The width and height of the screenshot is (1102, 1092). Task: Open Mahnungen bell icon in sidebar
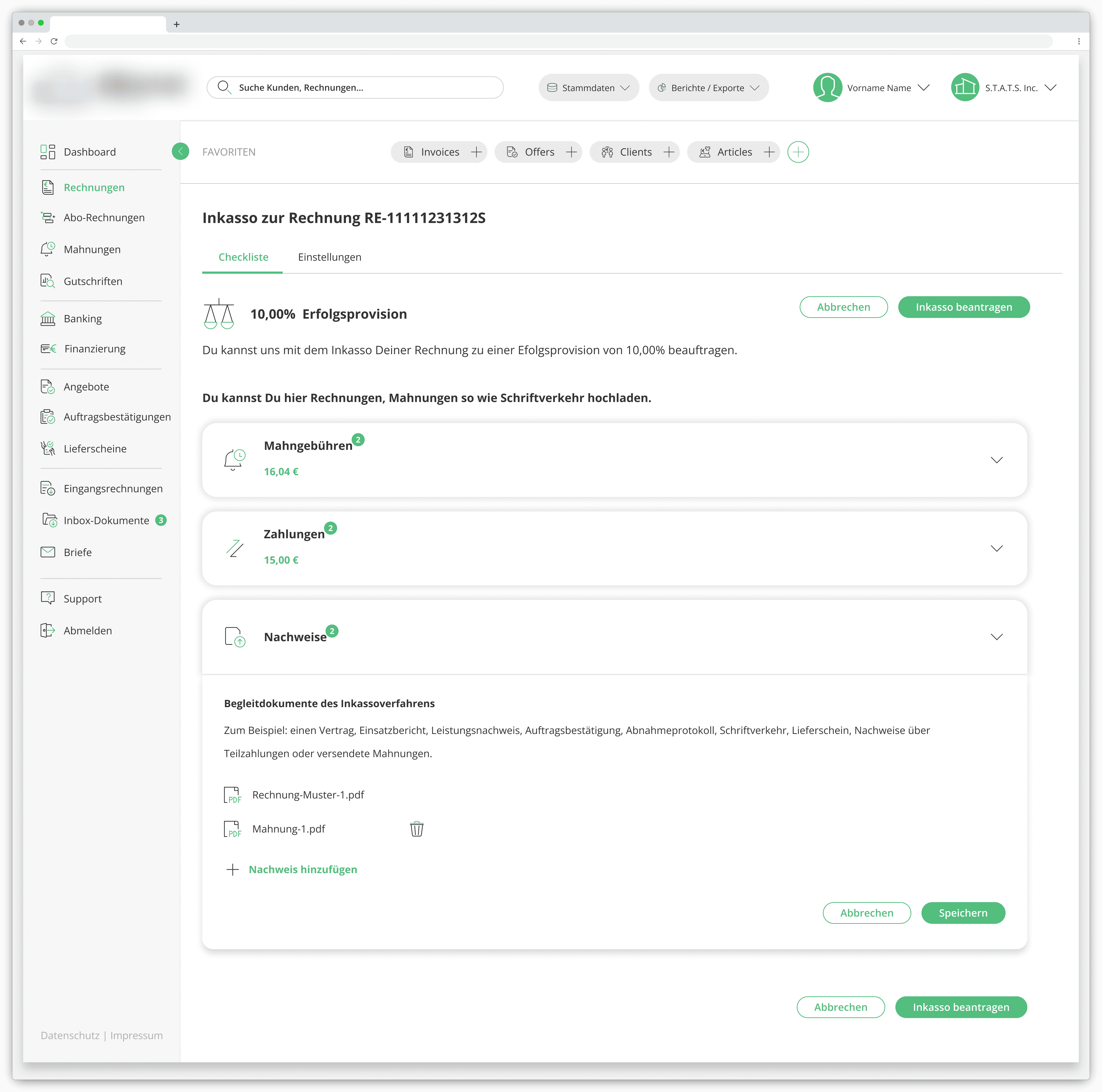click(x=48, y=249)
